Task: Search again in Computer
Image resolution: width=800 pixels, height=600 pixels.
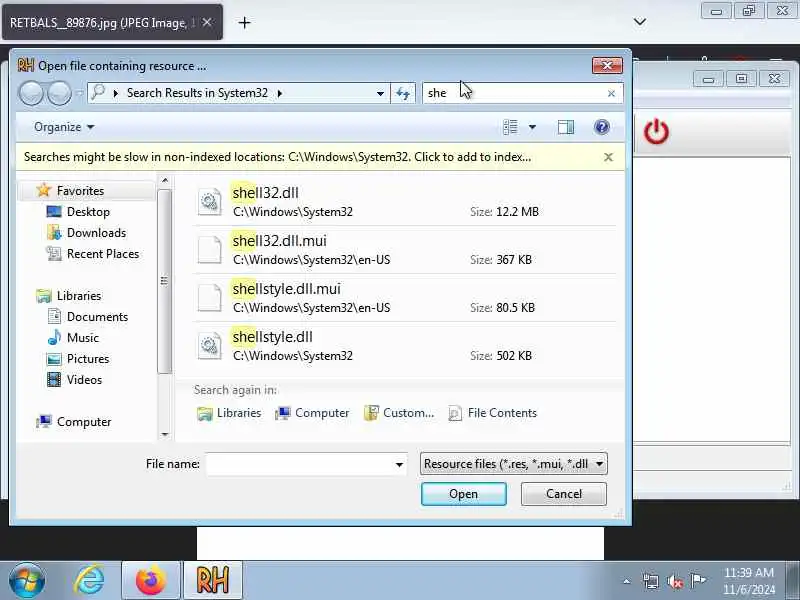Action: click(x=312, y=413)
